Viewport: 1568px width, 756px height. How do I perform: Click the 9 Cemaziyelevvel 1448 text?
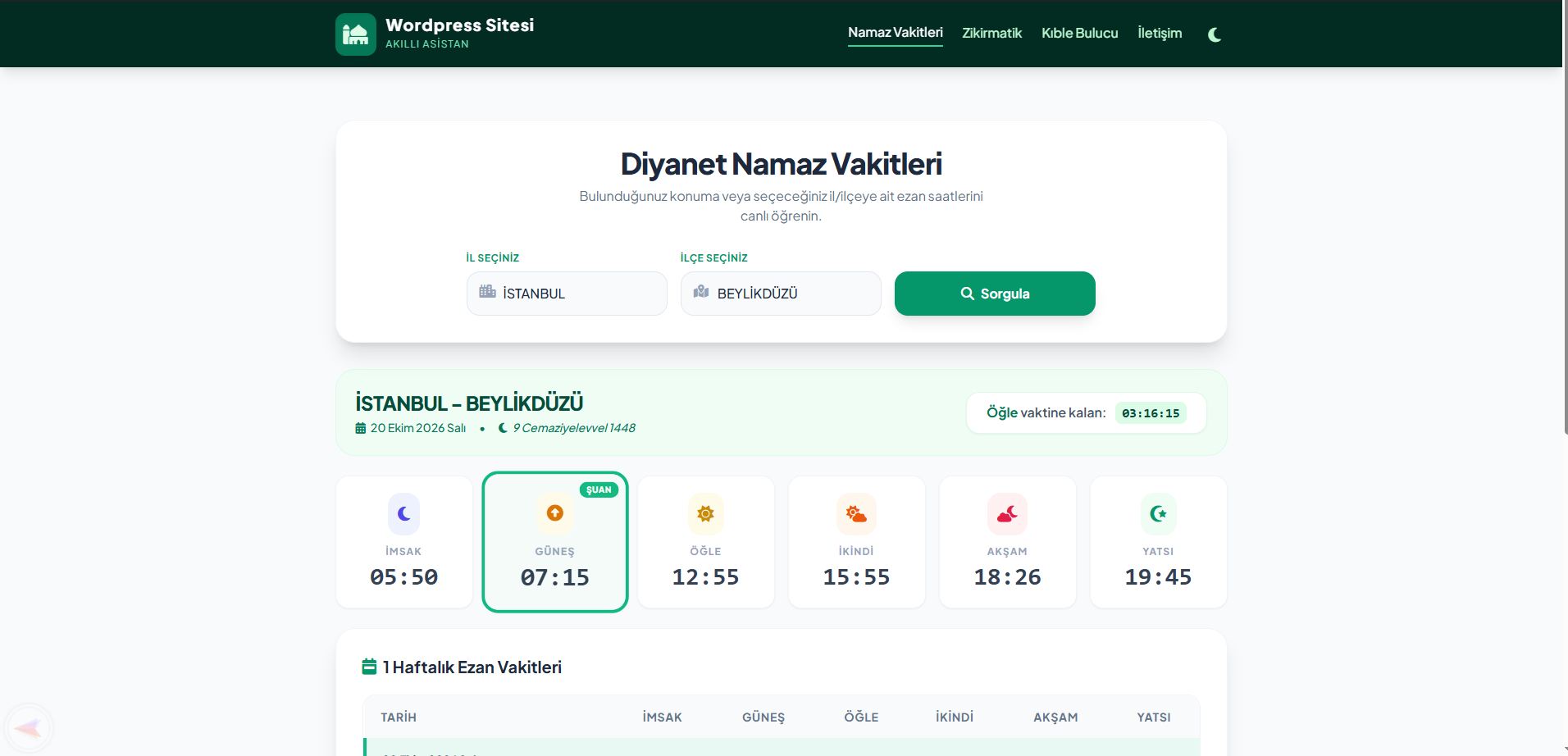574,428
